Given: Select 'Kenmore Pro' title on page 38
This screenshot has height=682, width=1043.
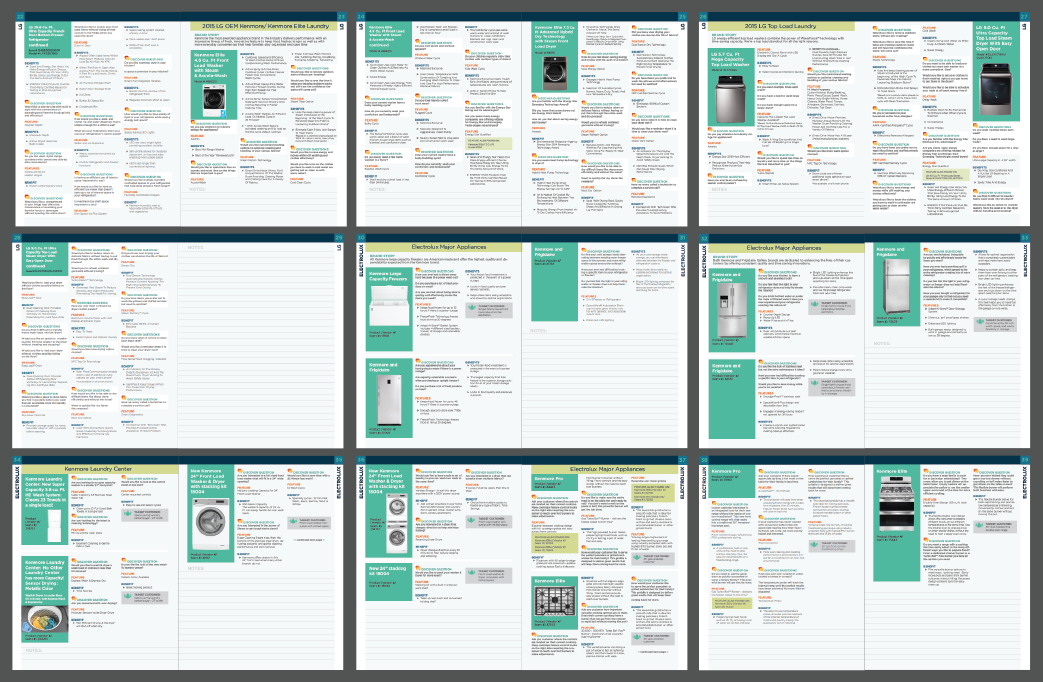Looking at the screenshot, I should pyautogui.click(x=725, y=471).
